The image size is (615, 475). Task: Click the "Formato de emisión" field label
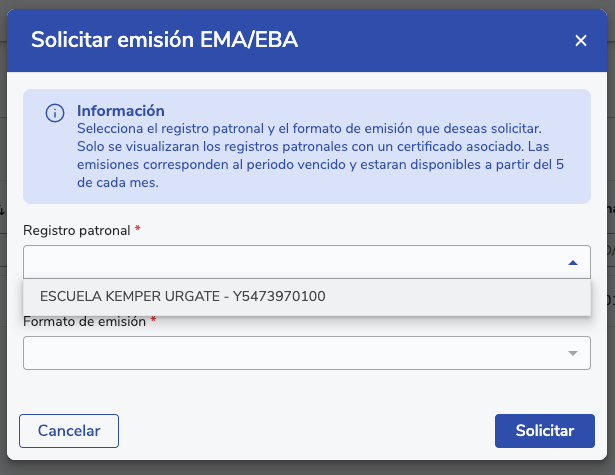pyautogui.click(x=85, y=321)
